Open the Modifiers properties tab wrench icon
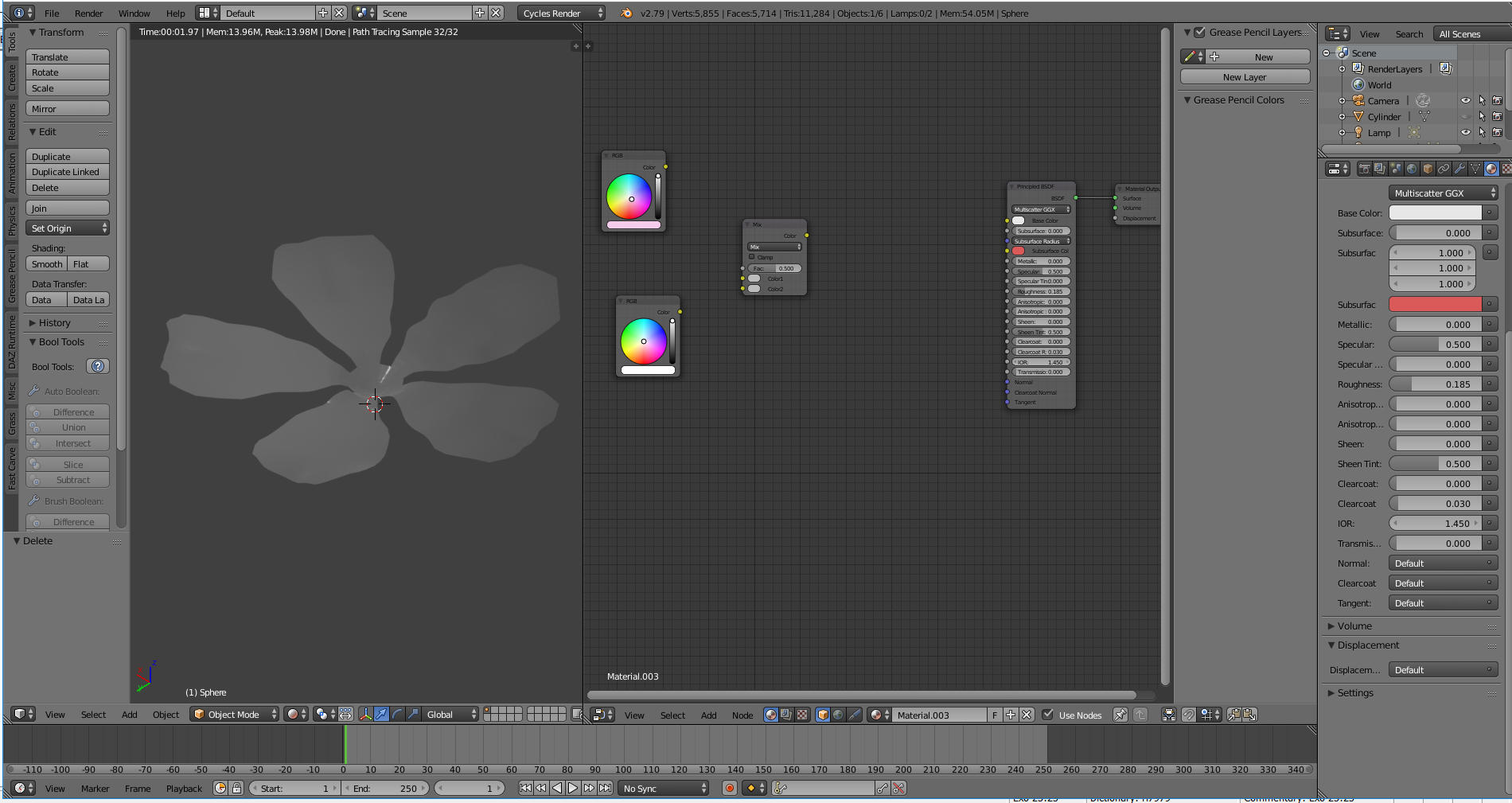1512x803 pixels. click(x=1459, y=169)
